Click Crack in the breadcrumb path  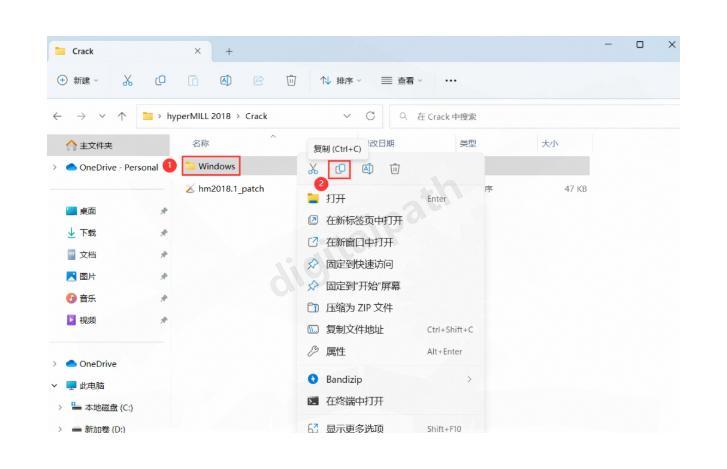256,116
